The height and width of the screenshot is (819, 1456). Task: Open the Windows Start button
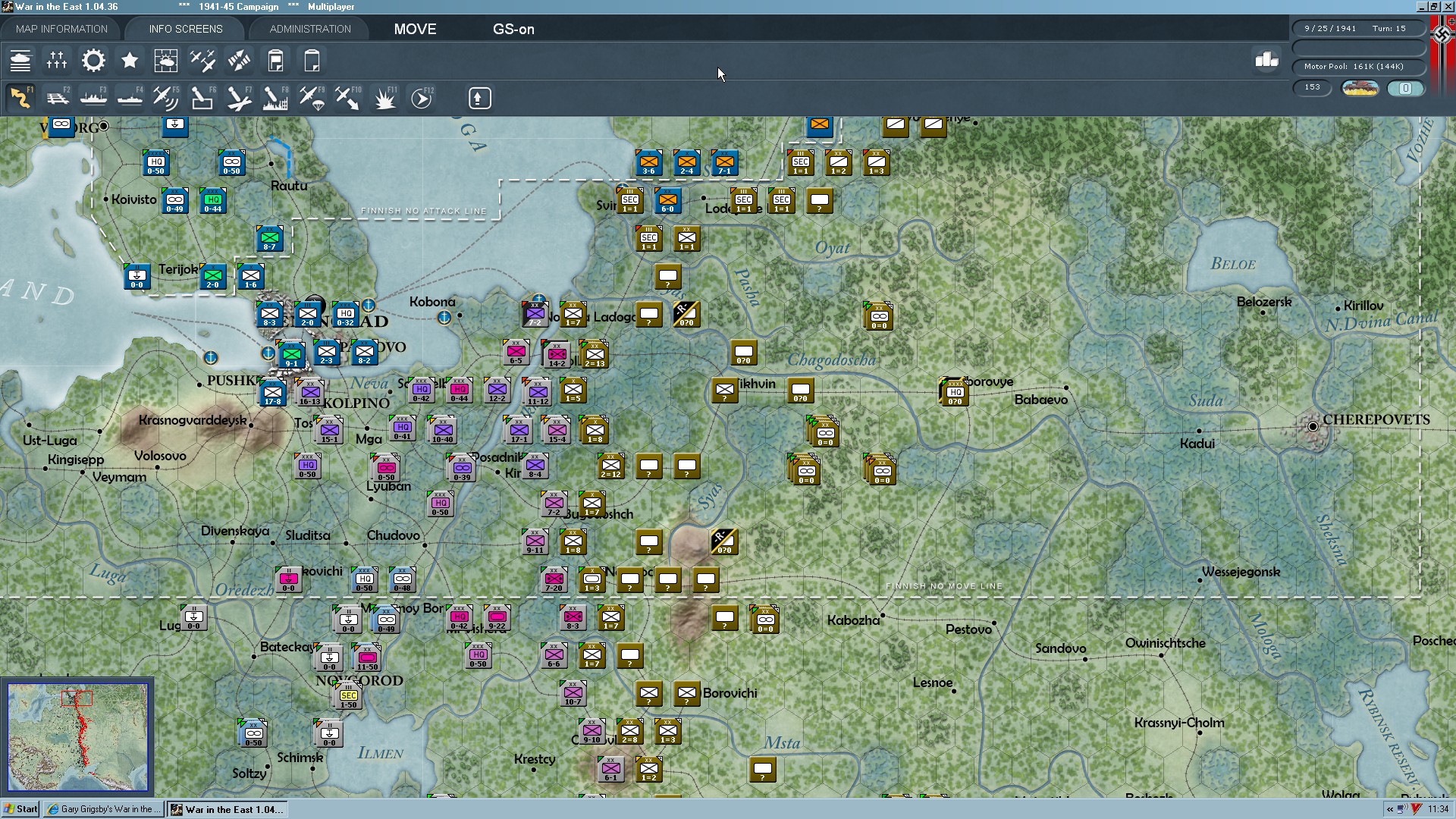(20, 809)
